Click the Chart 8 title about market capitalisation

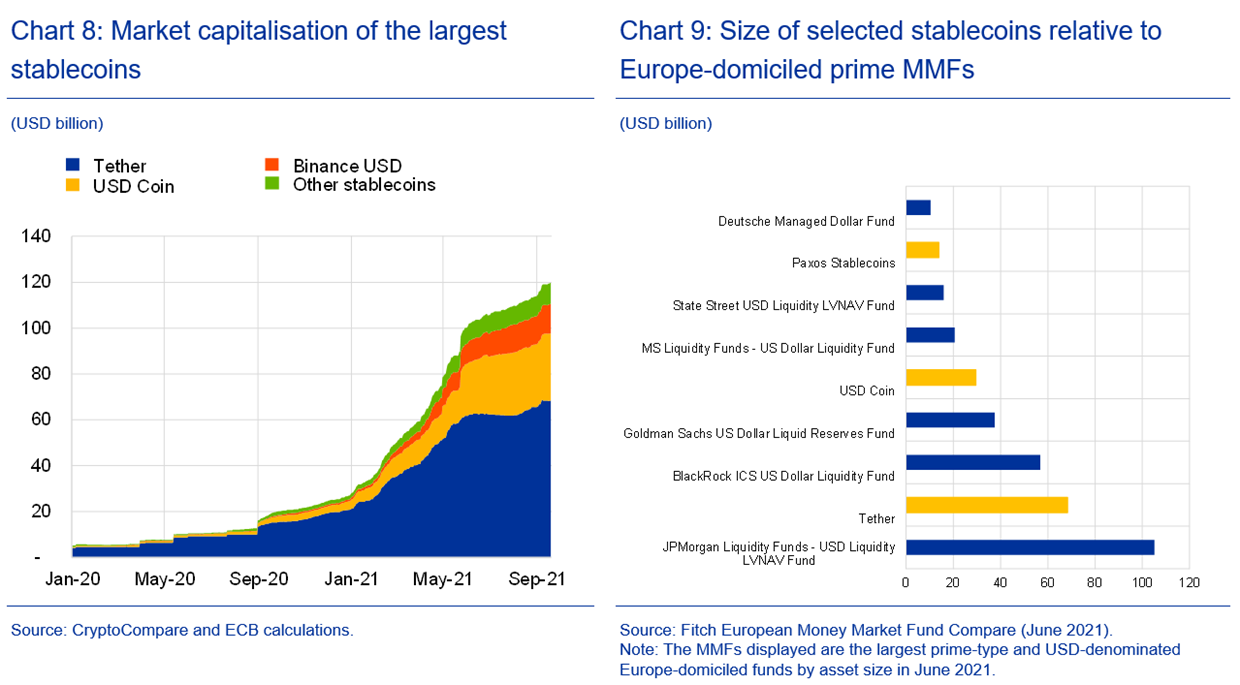point(259,50)
